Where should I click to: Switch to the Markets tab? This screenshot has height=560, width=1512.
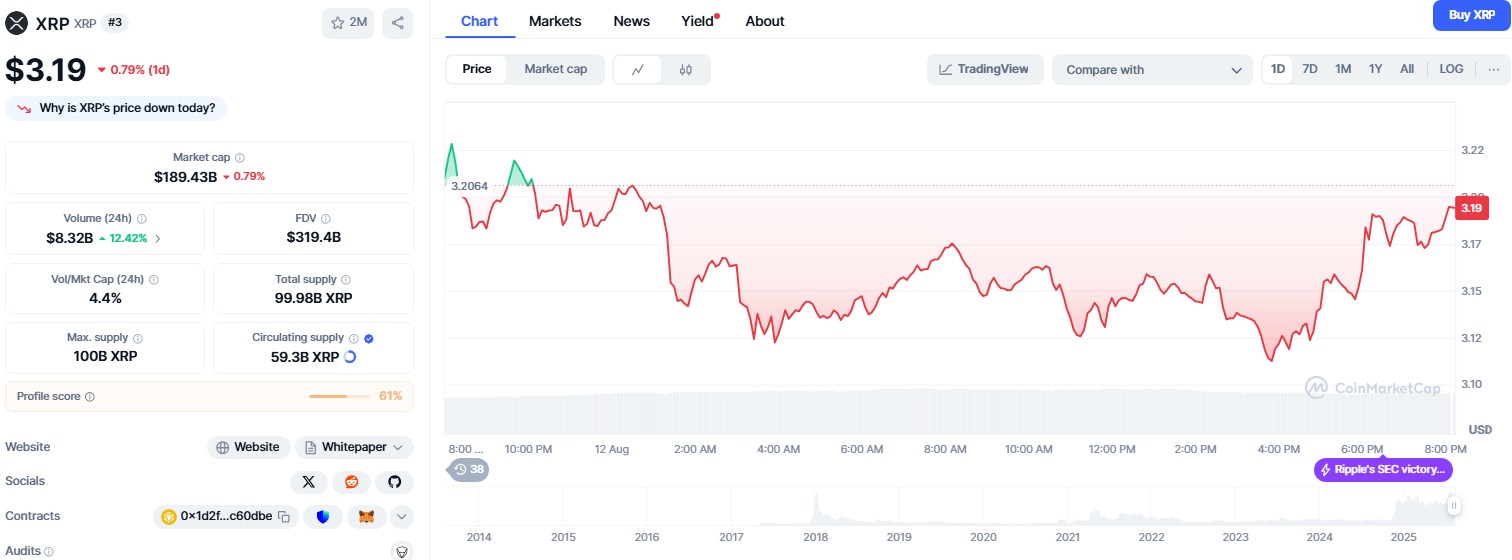[555, 21]
